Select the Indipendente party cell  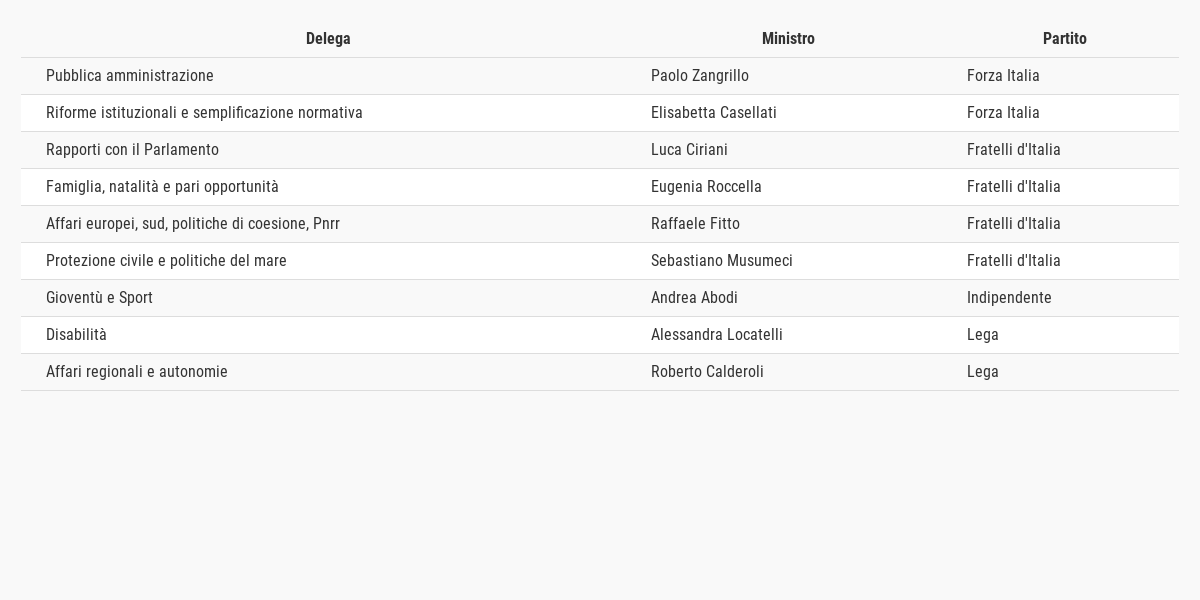(1060, 298)
